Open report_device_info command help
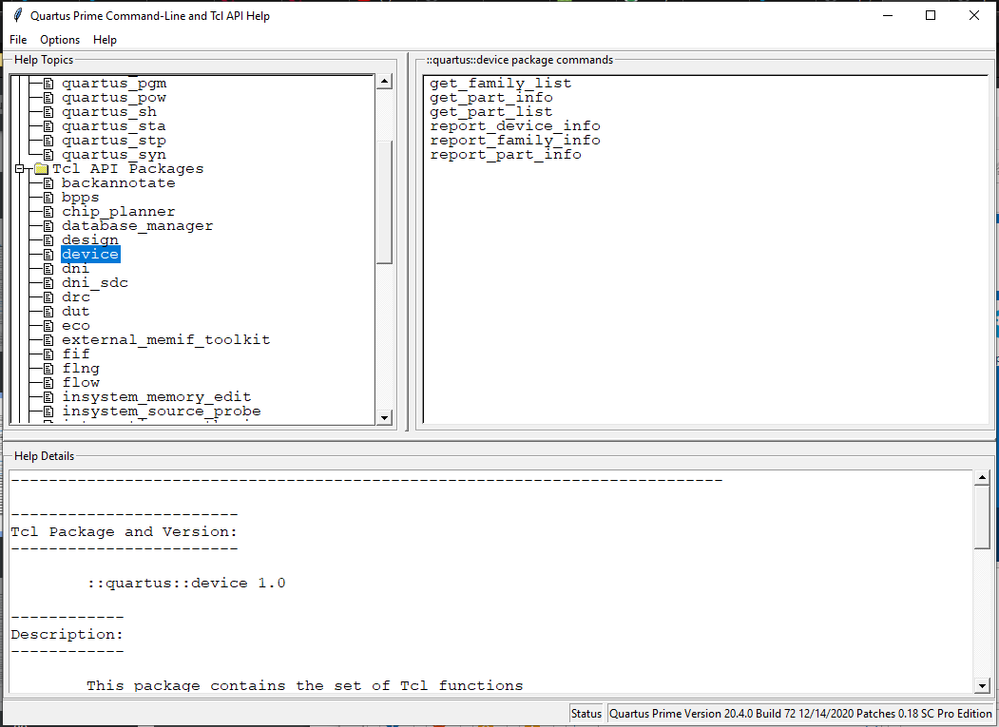Image resolution: width=999 pixels, height=727 pixels. click(x=515, y=126)
